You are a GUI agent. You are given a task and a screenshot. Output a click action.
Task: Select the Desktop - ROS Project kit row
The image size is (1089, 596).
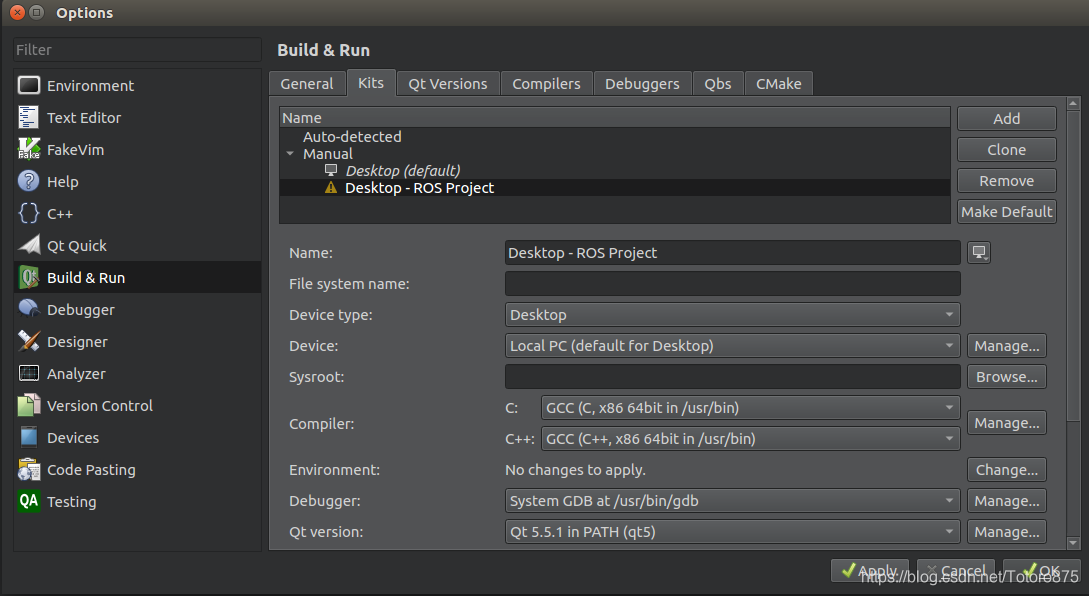(615, 188)
